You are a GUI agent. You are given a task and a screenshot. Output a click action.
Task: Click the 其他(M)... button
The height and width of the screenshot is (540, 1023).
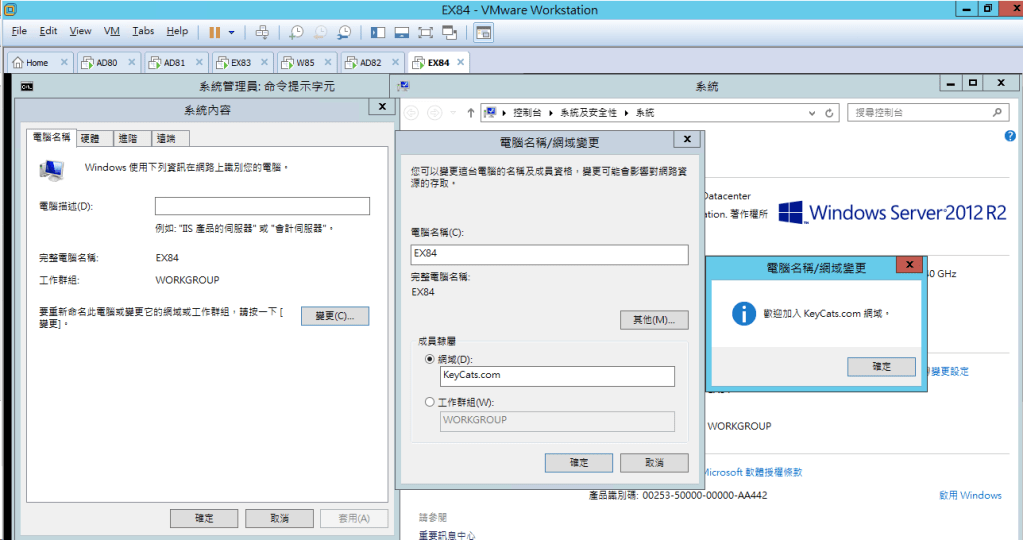[654, 320]
